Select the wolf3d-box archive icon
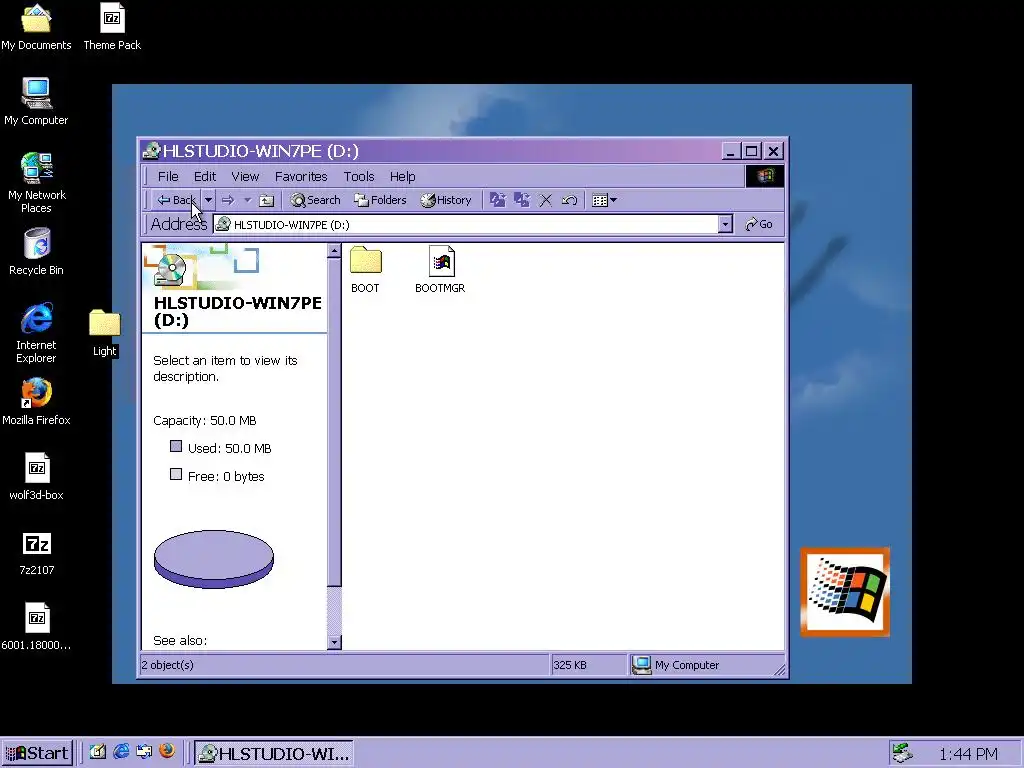 point(37,477)
